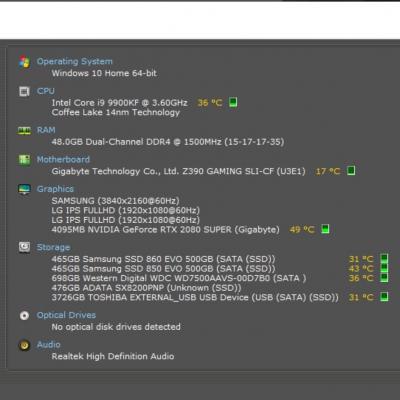Viewport: 400px width, 400px height.
Task: Open the Optical Drives section link
Action: click(66, 315)
